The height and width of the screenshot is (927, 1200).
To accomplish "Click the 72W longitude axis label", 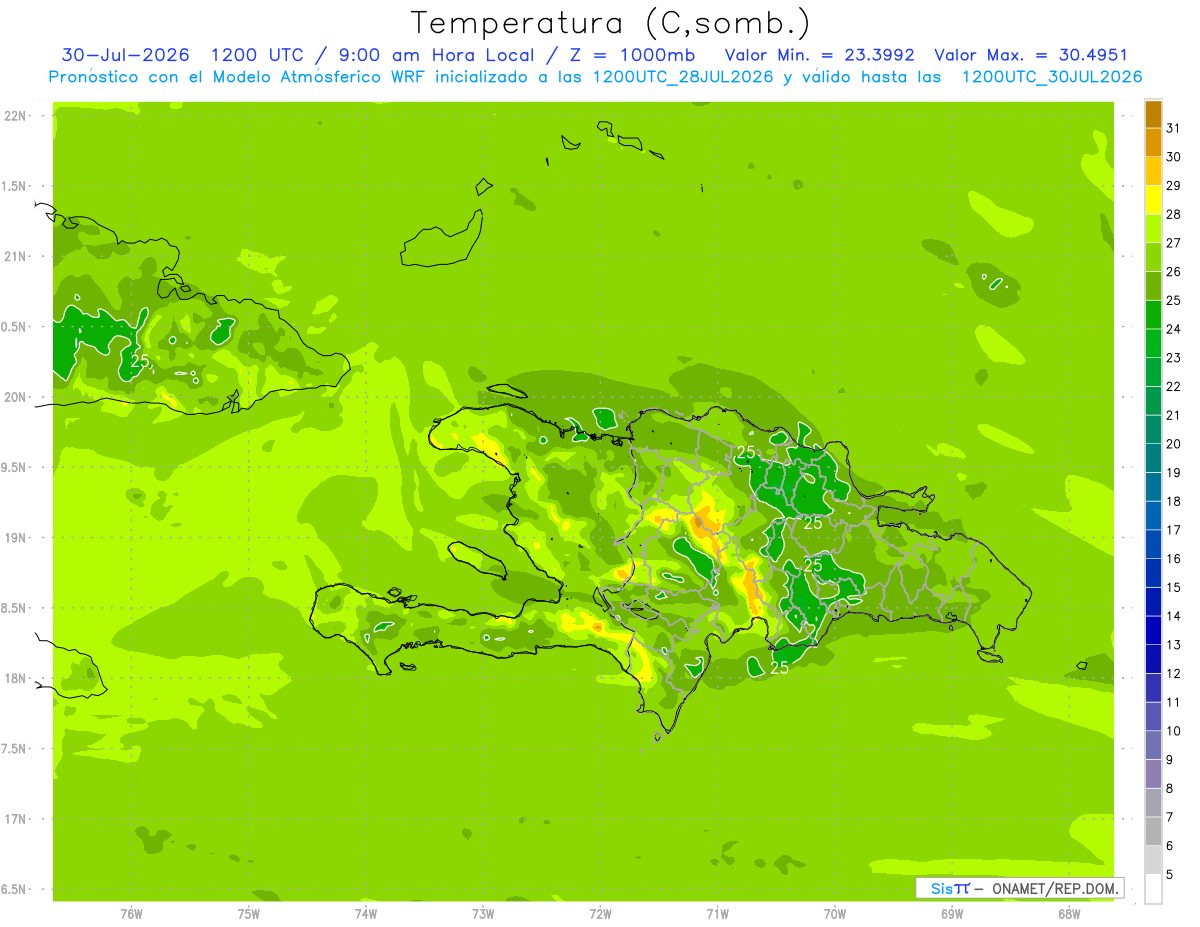I will click(x=600, y=914).
